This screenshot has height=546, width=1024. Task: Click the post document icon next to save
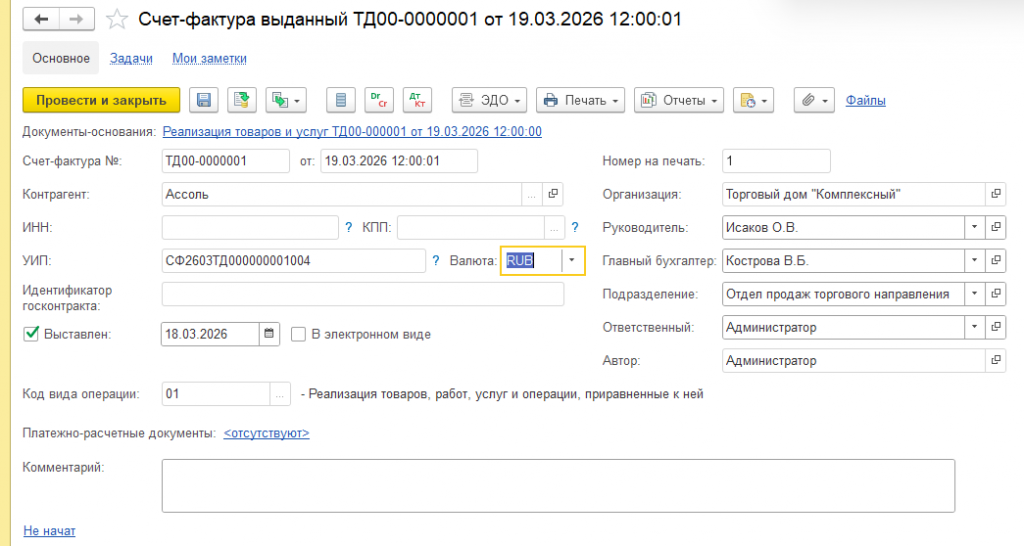(242, 100)
